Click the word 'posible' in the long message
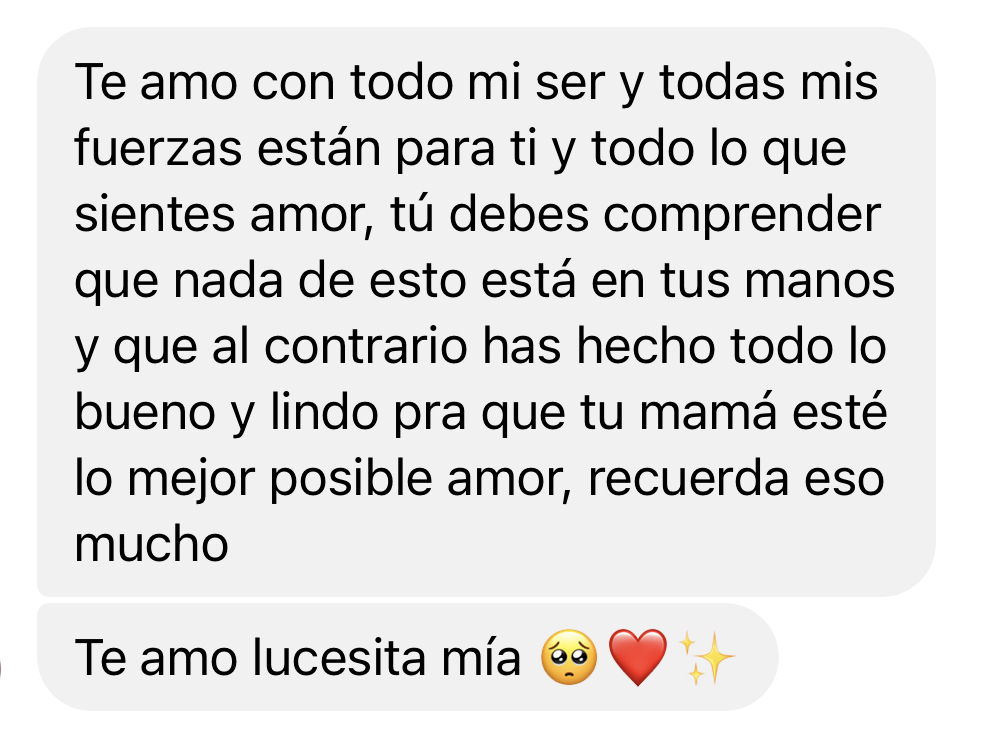Image resolution: width=984 pixels, height=735 pixels. tap(351, 480)
